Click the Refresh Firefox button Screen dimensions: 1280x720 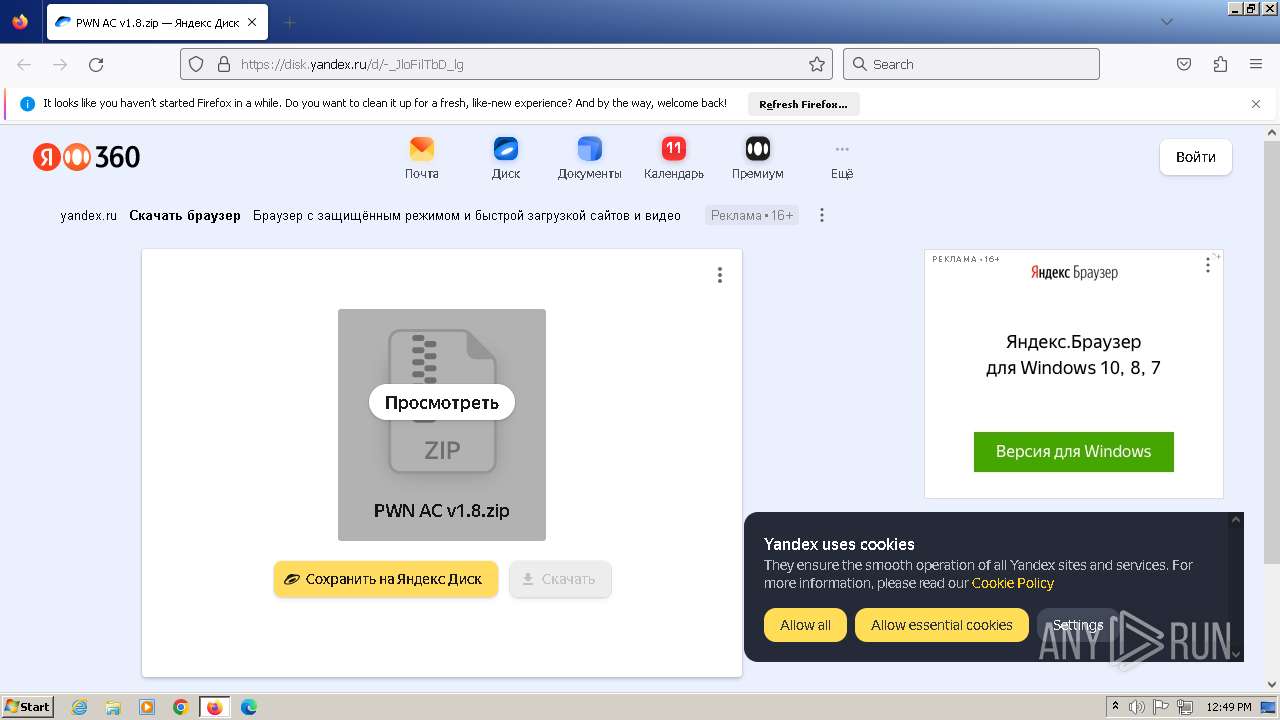803,104
